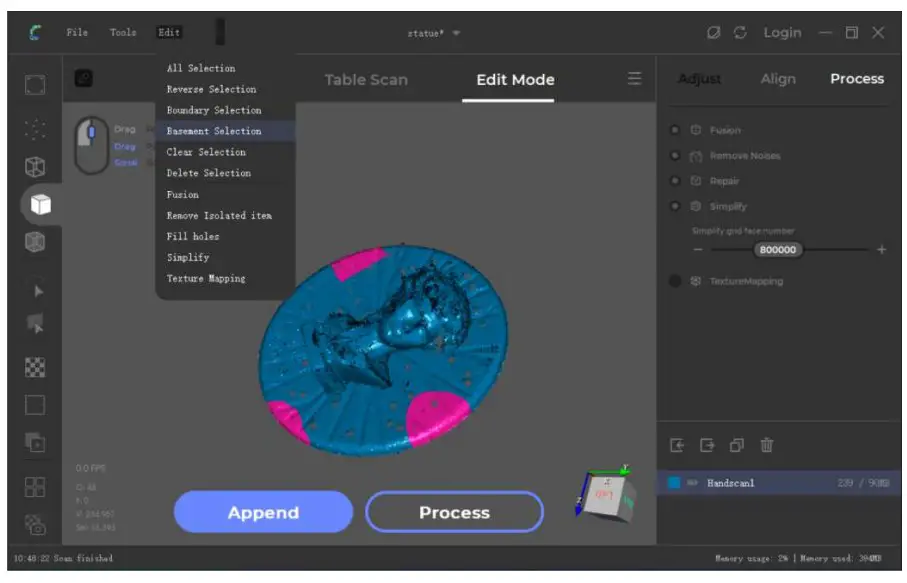Switch to point cloud display mode icon

(35, 128)
